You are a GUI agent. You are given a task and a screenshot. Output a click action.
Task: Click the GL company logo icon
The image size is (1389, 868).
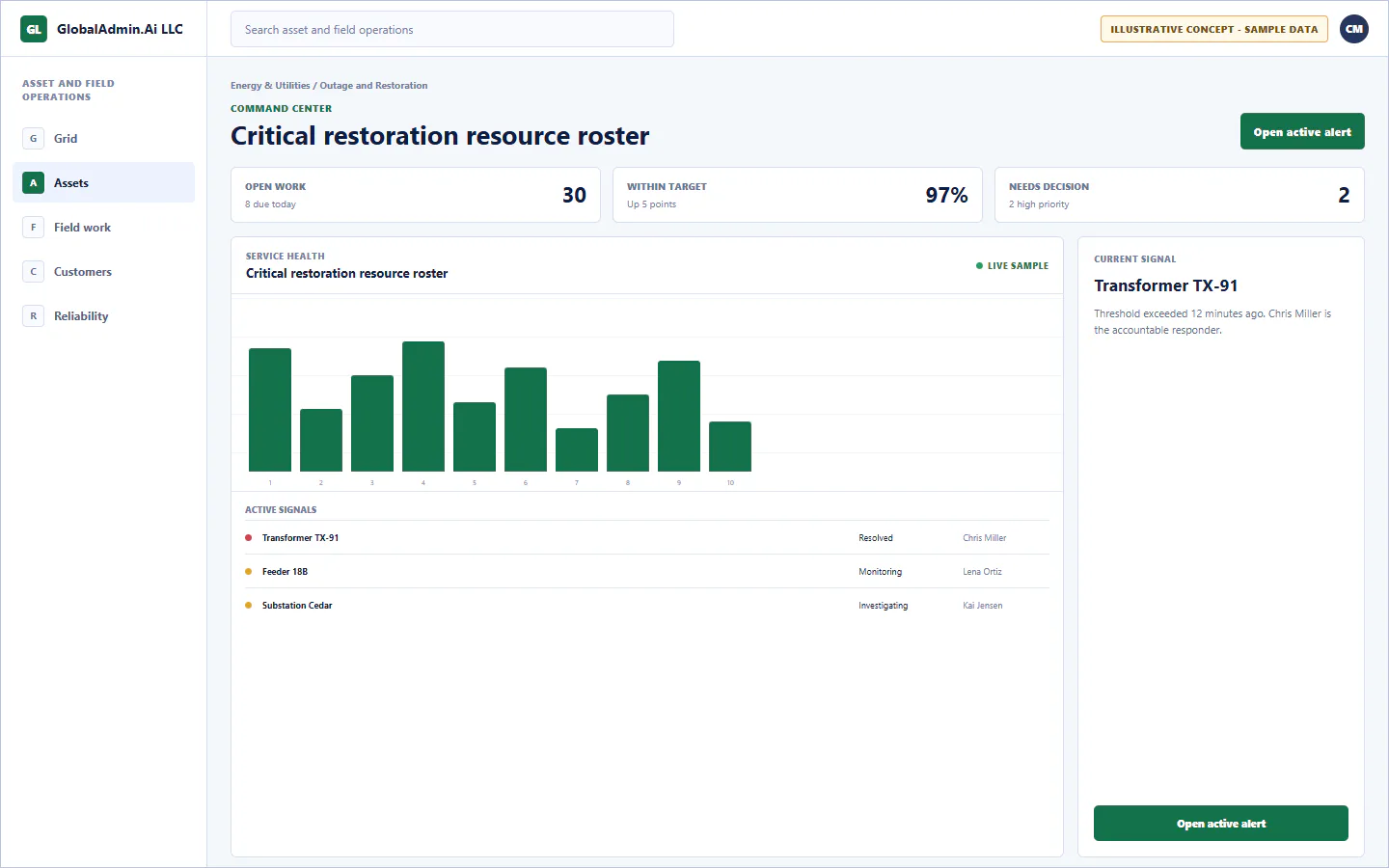(x=34, y=29)
